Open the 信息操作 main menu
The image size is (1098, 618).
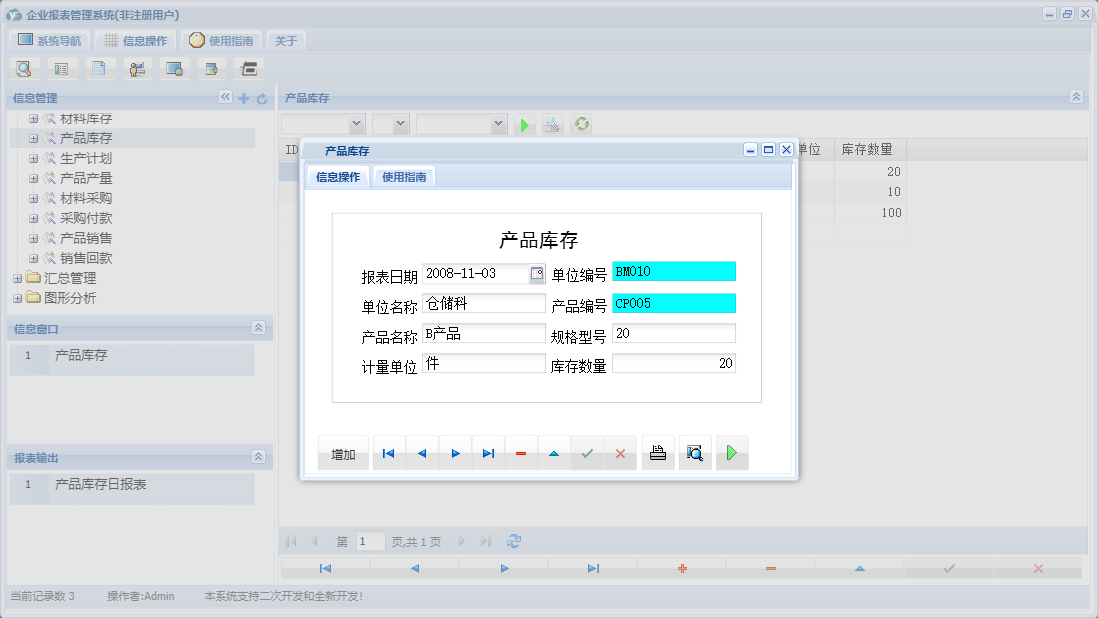point(136,41)
